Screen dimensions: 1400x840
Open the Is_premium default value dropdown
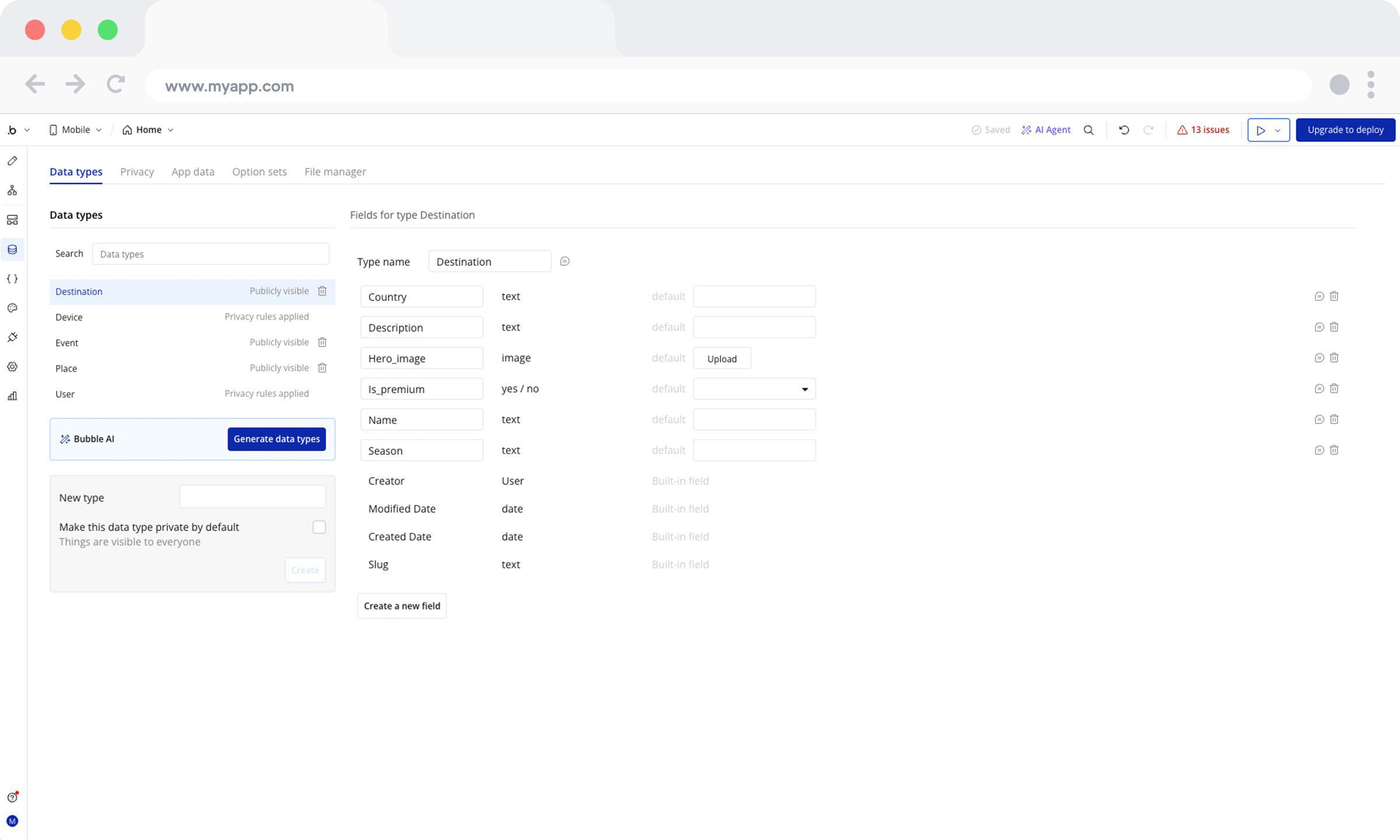(x=754, y=389)
